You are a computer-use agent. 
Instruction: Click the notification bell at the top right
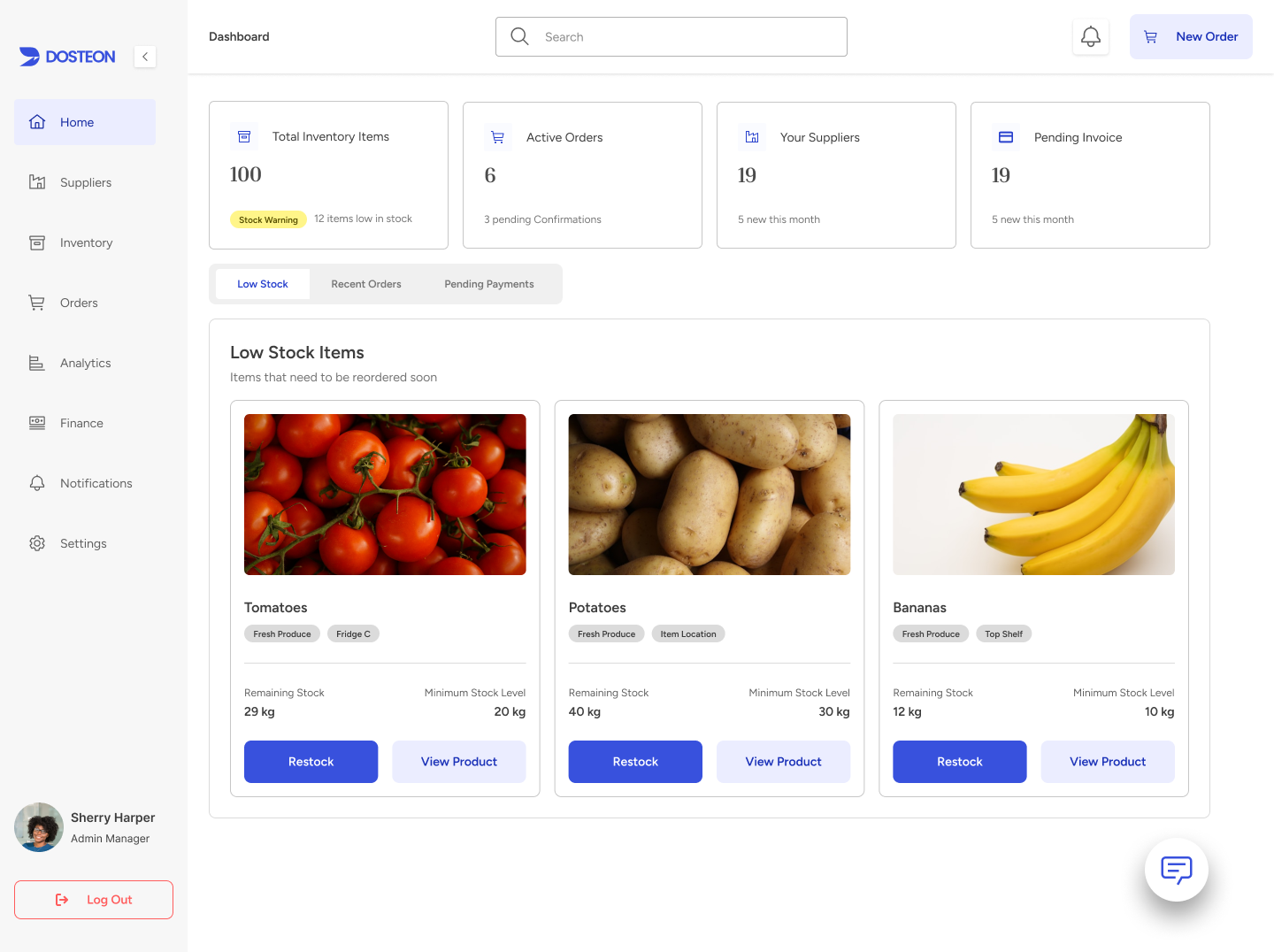coord(1090,36)
